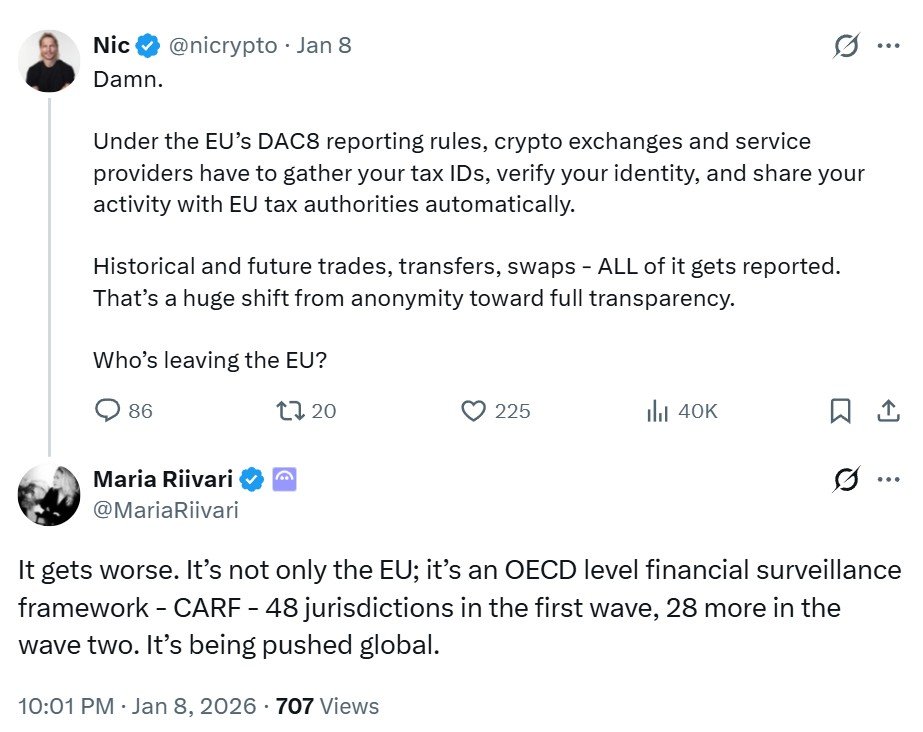Repost Nic's tweet

pos(290,411)
